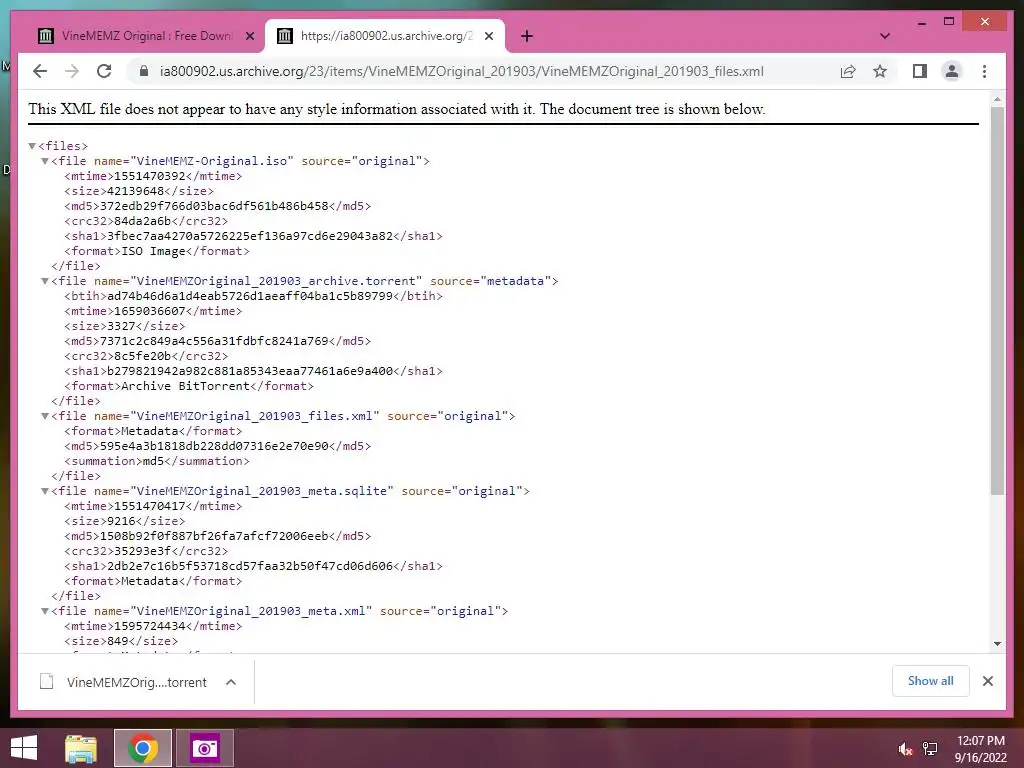Click mtime value 1551470417
This screenshot has width=1024, height=768.
pyautogui.click(x=150, y=506)
